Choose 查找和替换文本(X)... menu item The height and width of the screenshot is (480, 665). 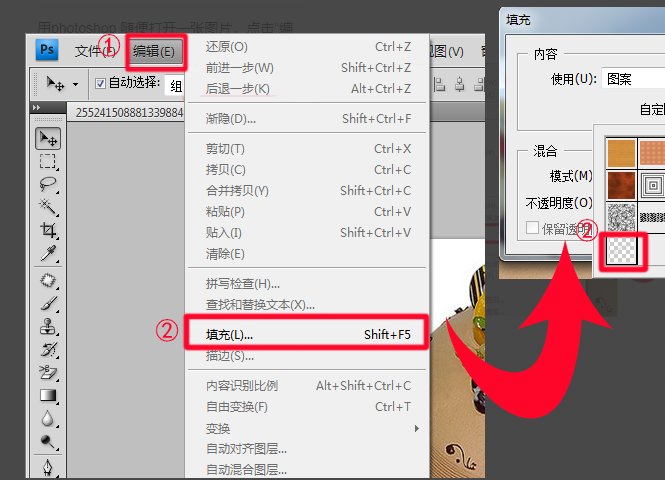pos(308,304)
